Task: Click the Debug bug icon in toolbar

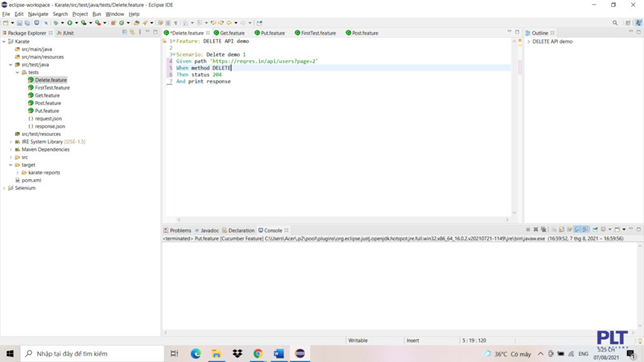Action: (55, 23)
